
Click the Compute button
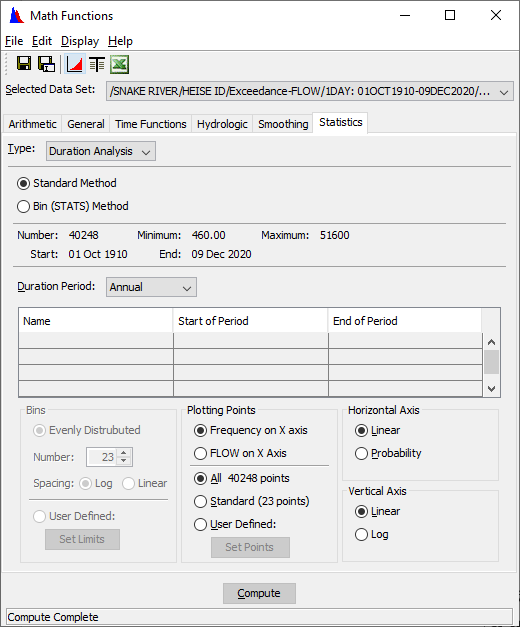tap(259, 593)
